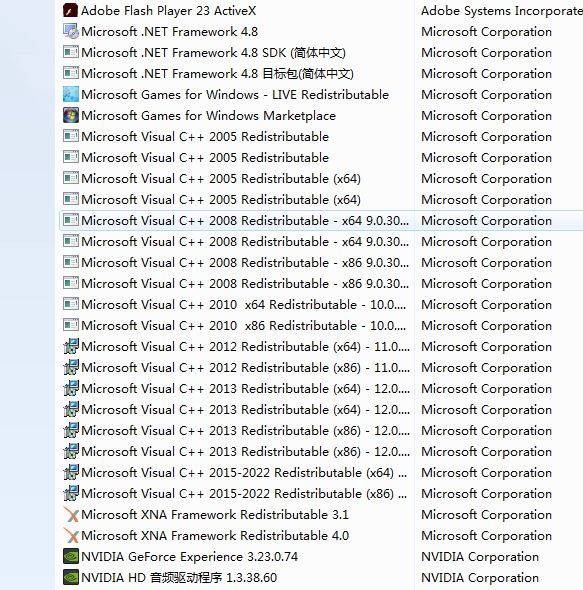Click the Games for Windows Marketplace icon

click(70, 116)
